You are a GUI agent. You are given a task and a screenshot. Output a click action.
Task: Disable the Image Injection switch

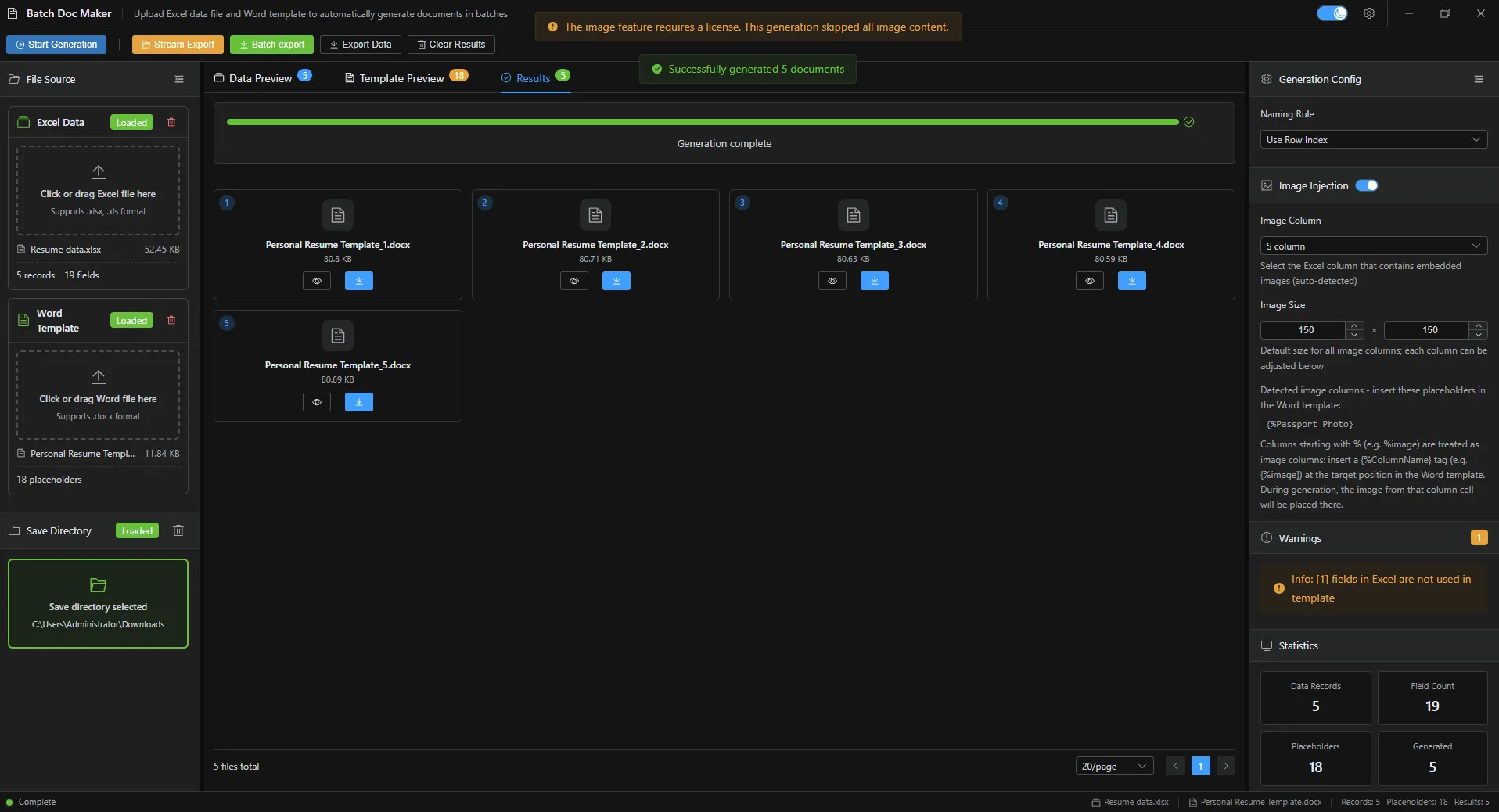click(x=1367, y=185)
